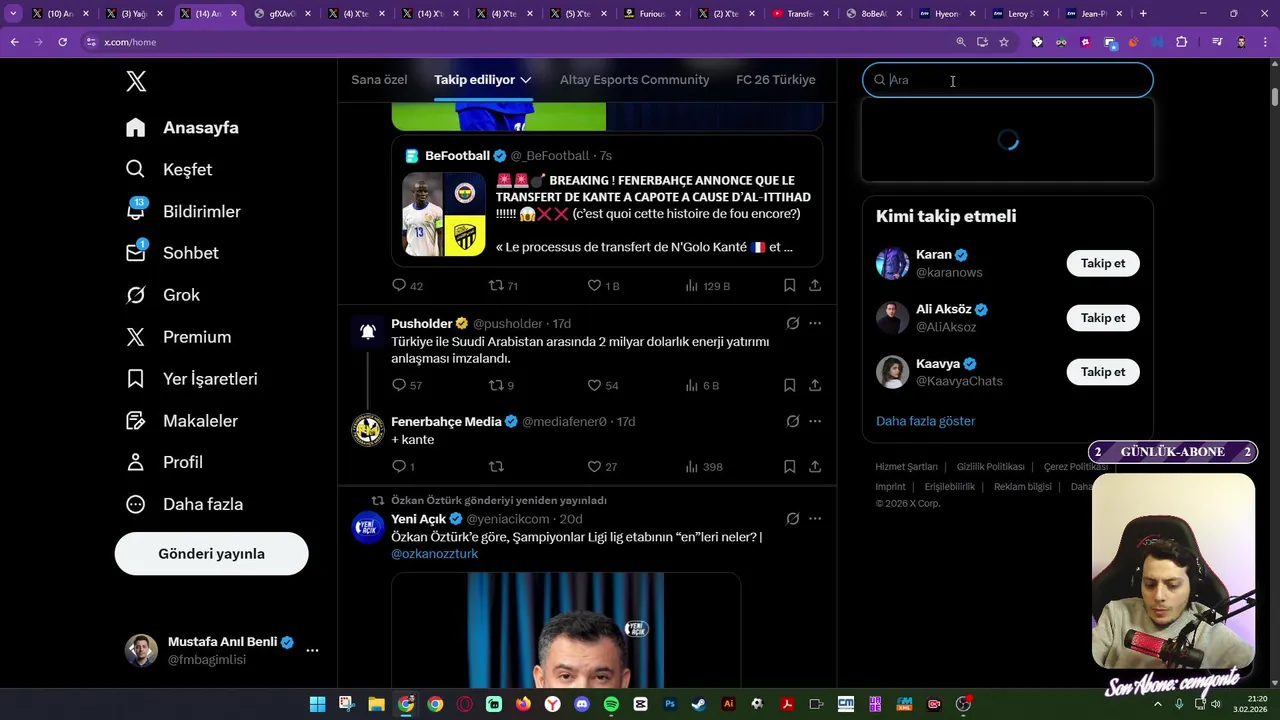Follow Ali Aksöz with Takip et

(1103, 318)
